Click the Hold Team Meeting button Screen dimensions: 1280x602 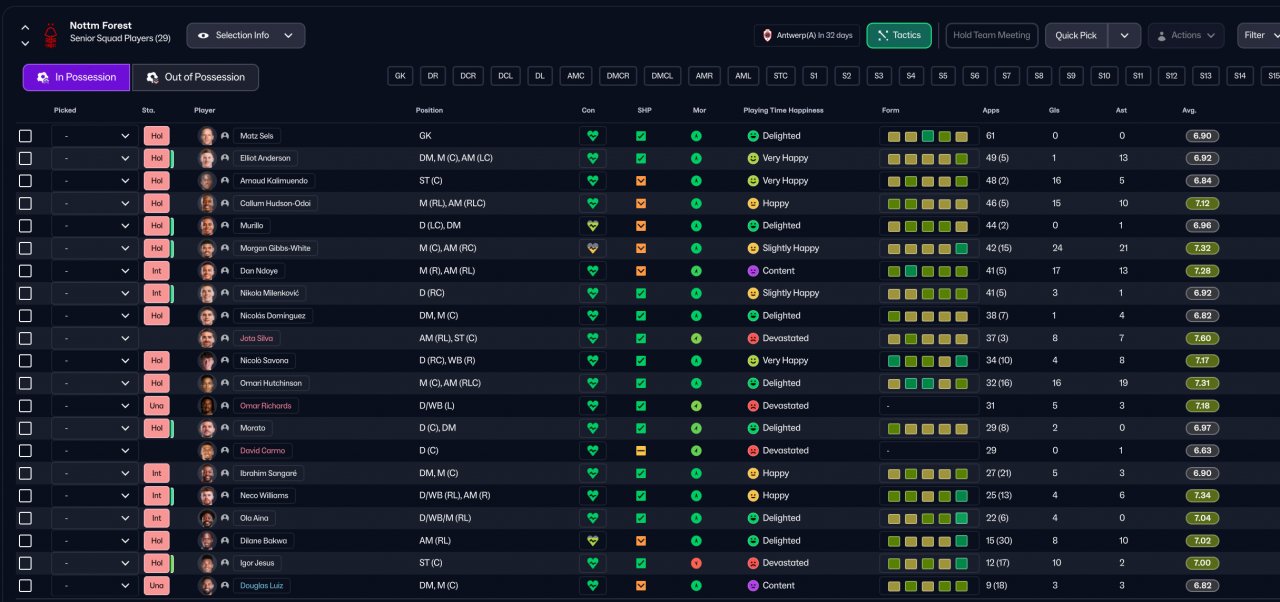[x=991, y=36]
